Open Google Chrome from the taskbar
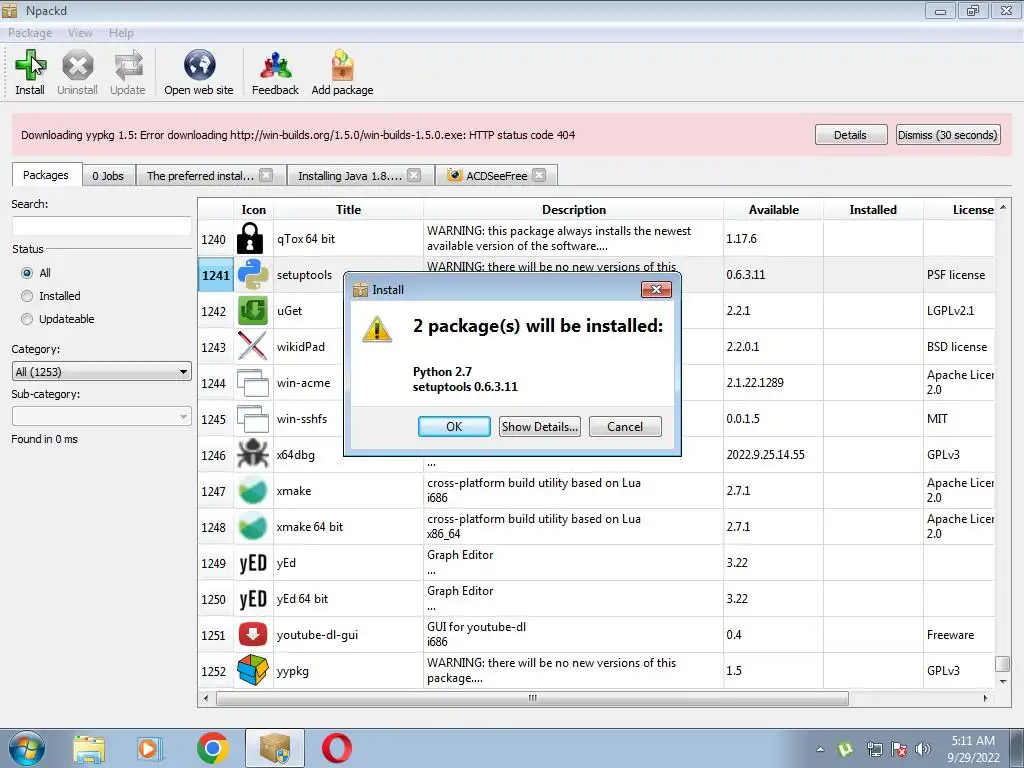The image size is (1024, 768). pyautogui.click(x=212, y=748)
